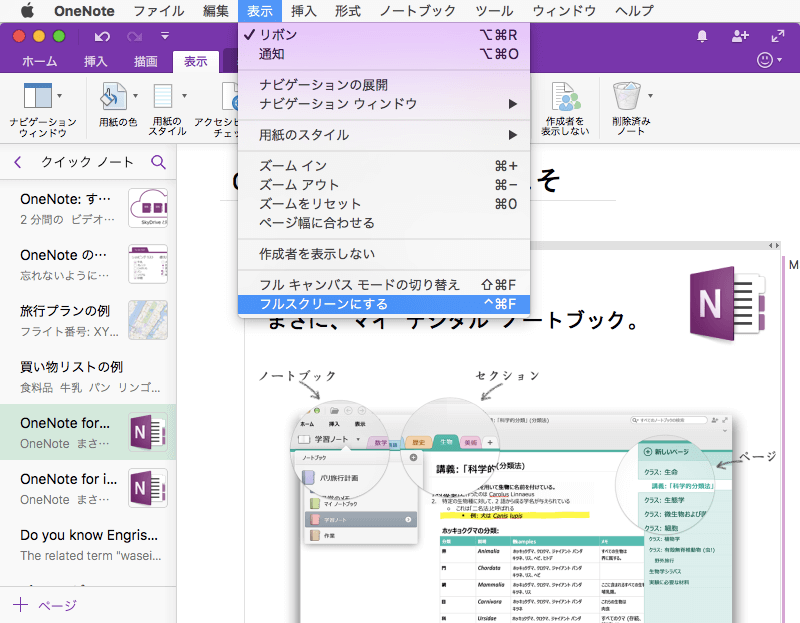This screenshot has height=623, width=800.
Task: Click the back chevron beside クイック ノート
Action: pos(18,162)
